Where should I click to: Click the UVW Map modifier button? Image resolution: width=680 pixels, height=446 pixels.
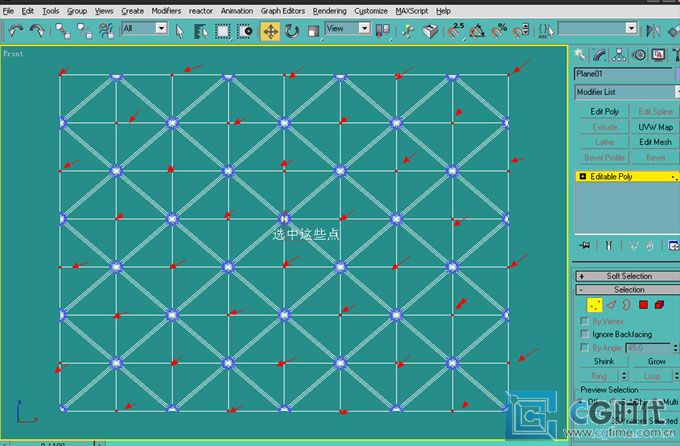[x=655, y=127]
